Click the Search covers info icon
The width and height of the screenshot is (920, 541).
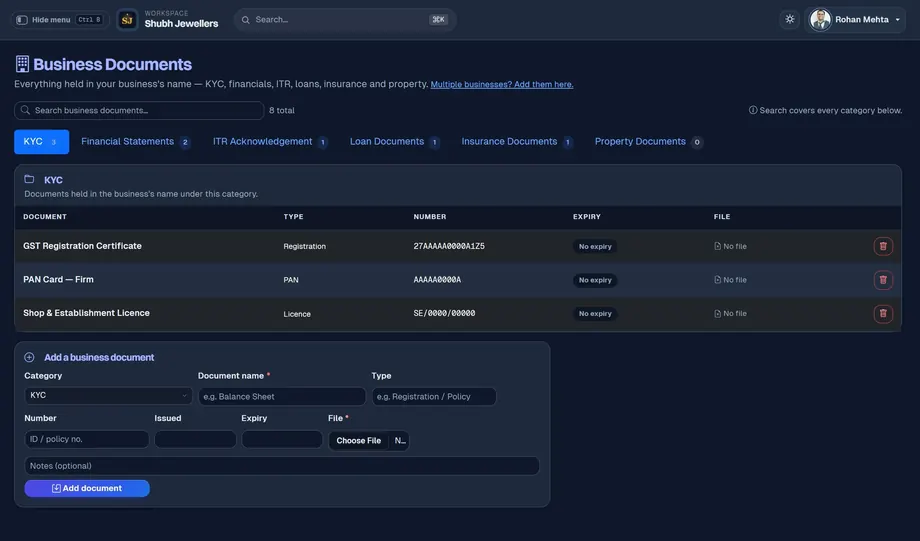752,110
